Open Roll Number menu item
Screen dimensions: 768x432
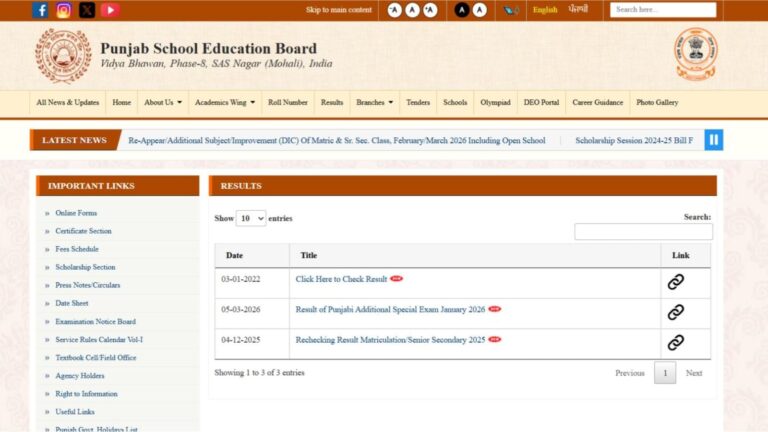[288, 102]
